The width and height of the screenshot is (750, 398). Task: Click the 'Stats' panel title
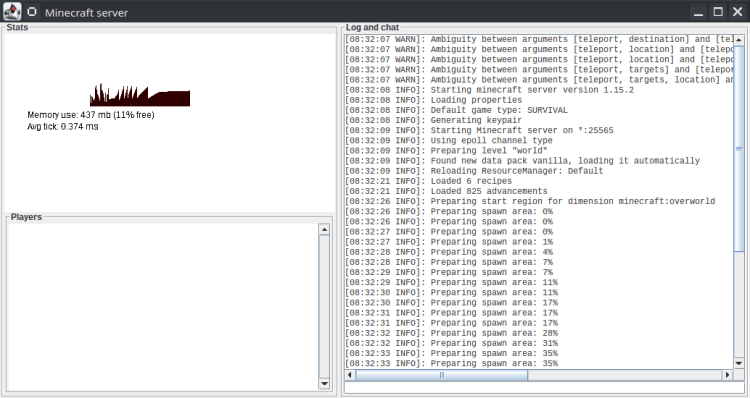[x=17, y=27]
